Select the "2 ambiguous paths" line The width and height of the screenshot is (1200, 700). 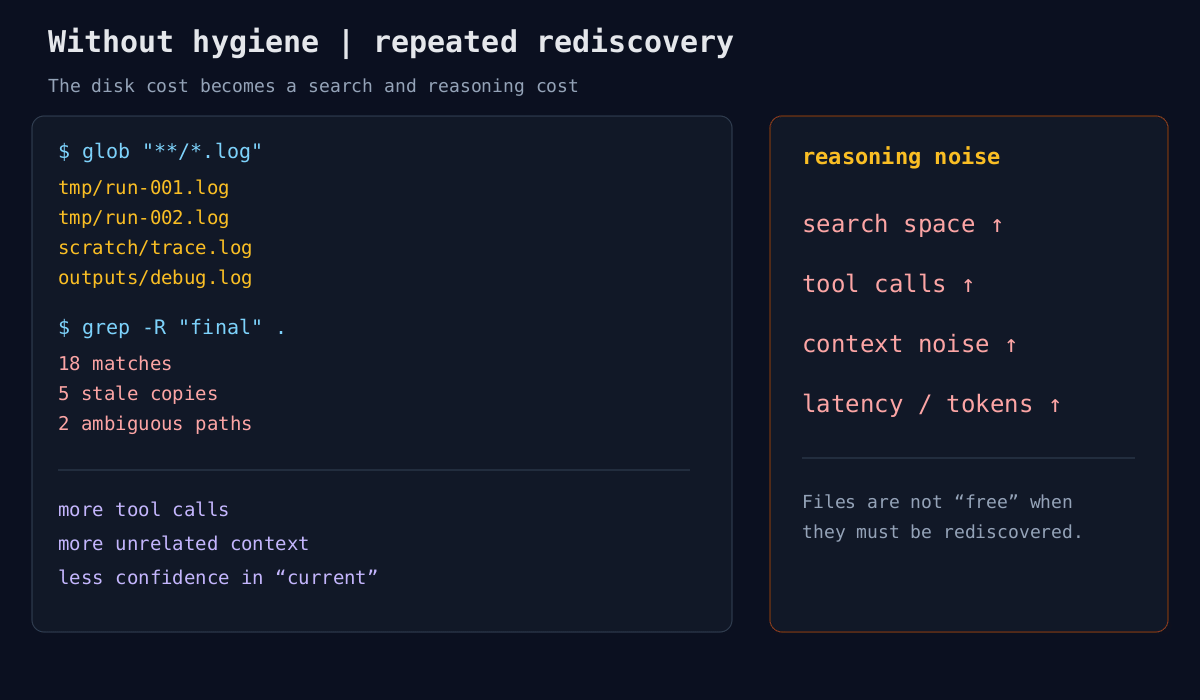click(155, 424)
